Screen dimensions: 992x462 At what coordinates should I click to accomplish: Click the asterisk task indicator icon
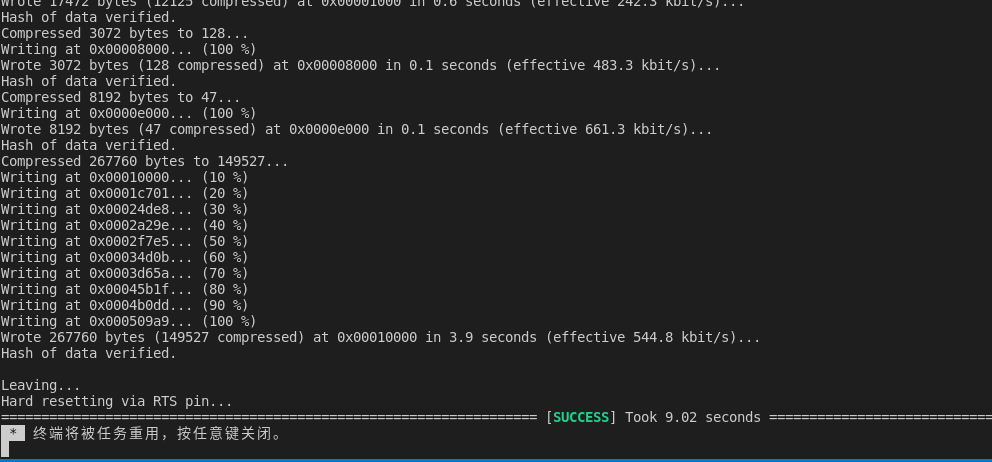pos(13,433)
